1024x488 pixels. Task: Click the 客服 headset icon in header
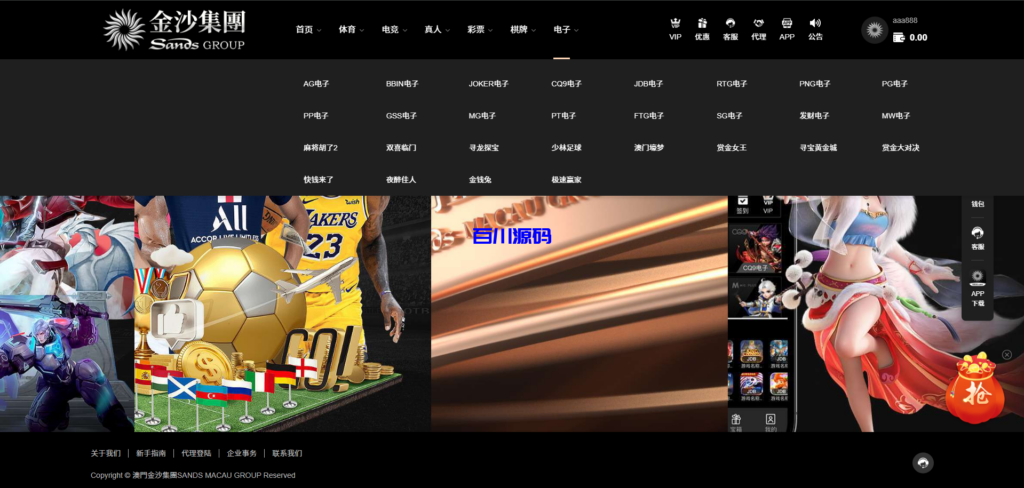point(730,23)
